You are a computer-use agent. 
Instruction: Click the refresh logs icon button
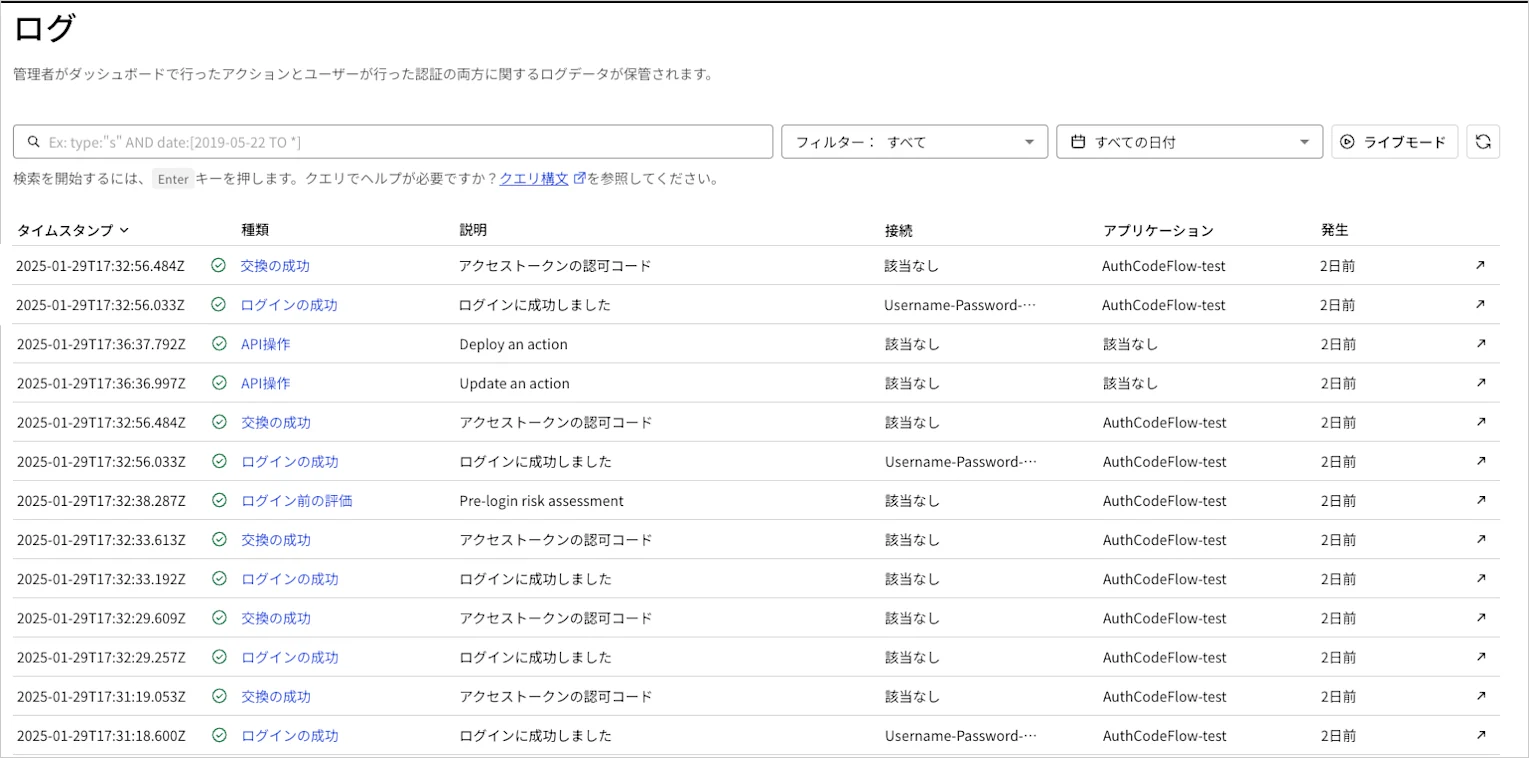click(1483, 142)
